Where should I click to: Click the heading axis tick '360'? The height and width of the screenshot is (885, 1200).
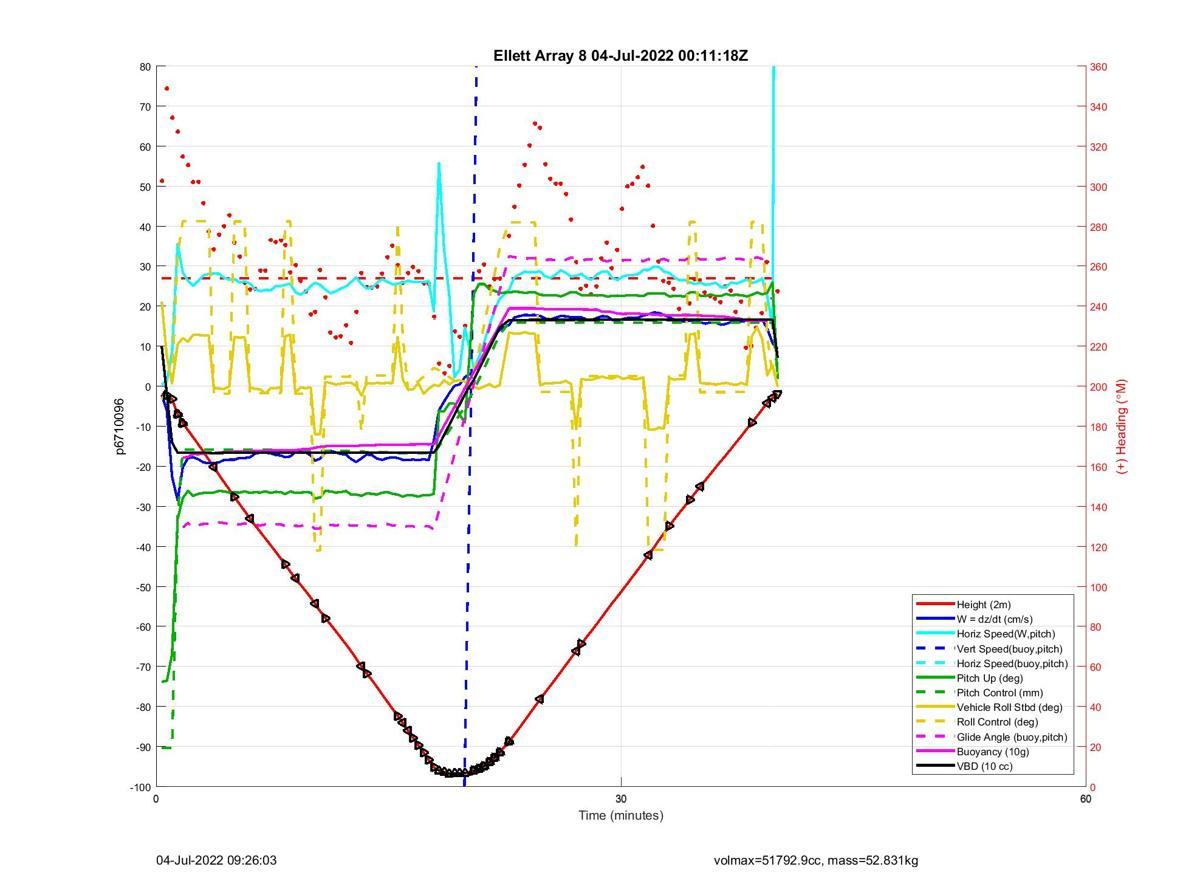coord(1098,67)
